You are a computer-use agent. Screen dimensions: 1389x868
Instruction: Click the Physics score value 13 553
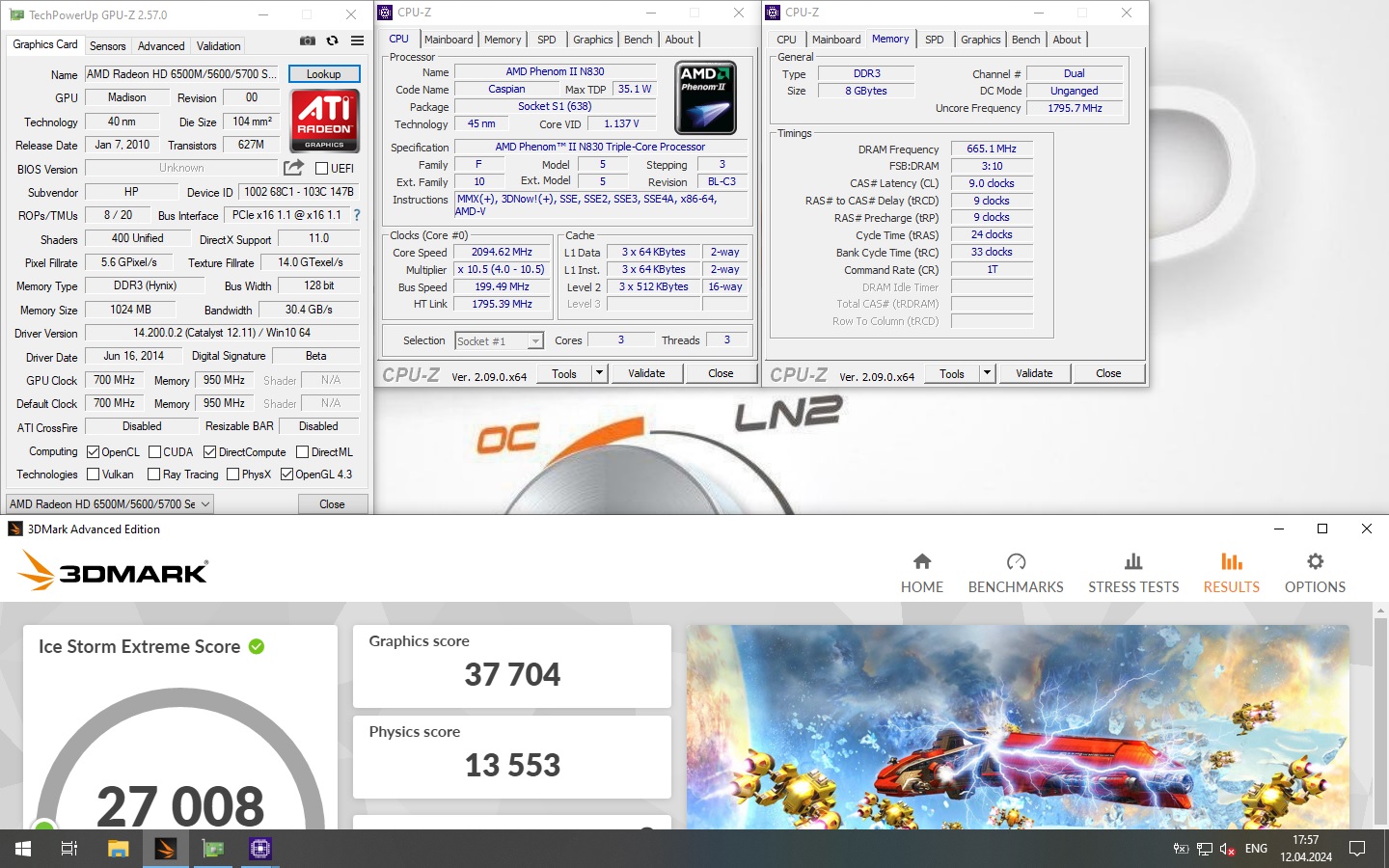[512, 765]
